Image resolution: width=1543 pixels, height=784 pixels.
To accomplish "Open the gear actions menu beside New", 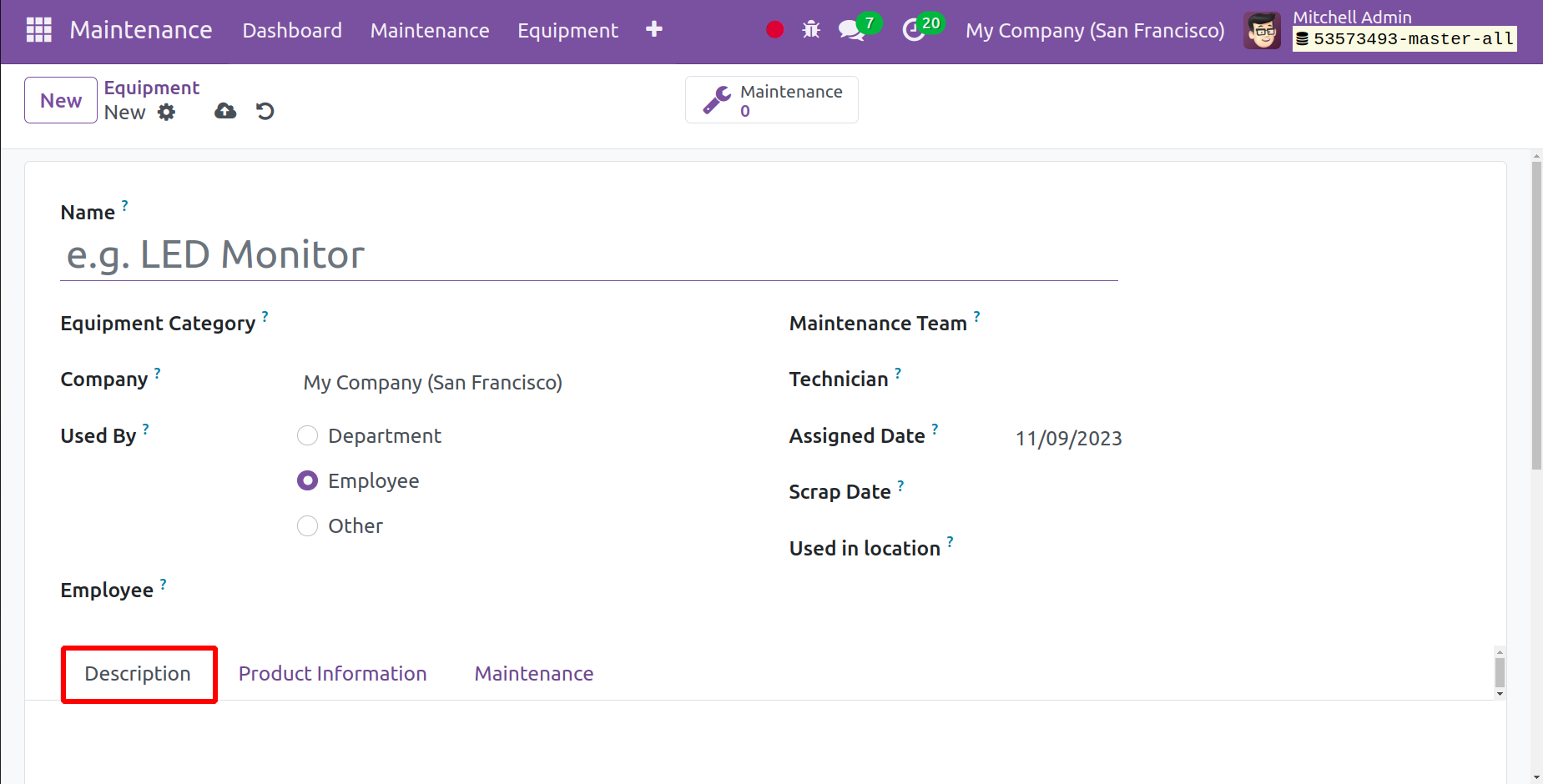I will [x=167, y=112].
